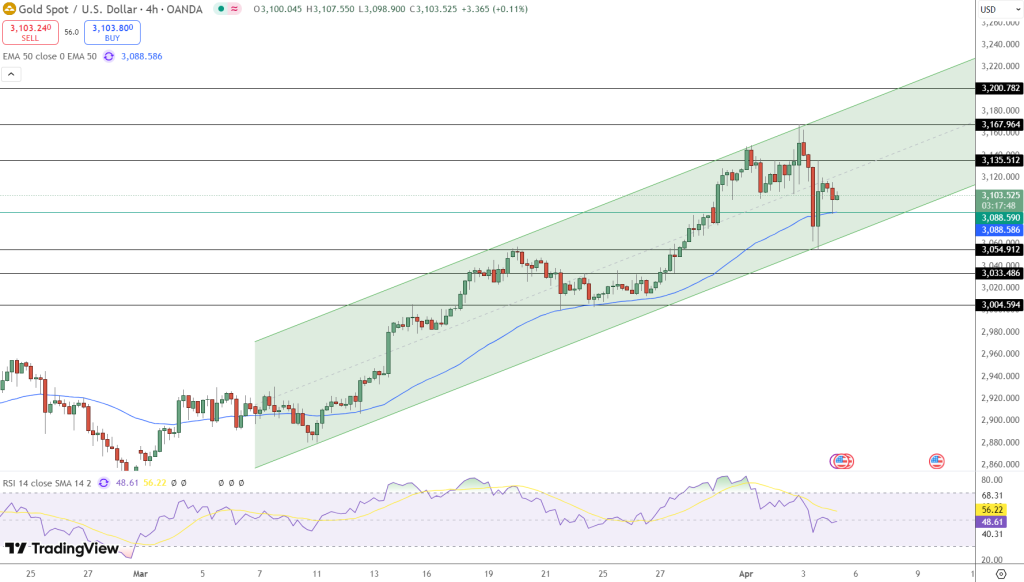Click the RSI 14 close SMA legend
This screenshot has width=1024, height=582.
tap(47, 483)
